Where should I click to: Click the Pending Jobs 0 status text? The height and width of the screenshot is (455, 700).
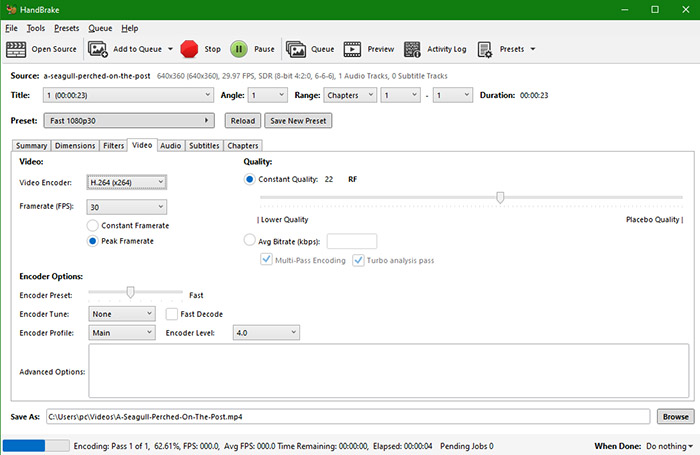tap(467, 446)
